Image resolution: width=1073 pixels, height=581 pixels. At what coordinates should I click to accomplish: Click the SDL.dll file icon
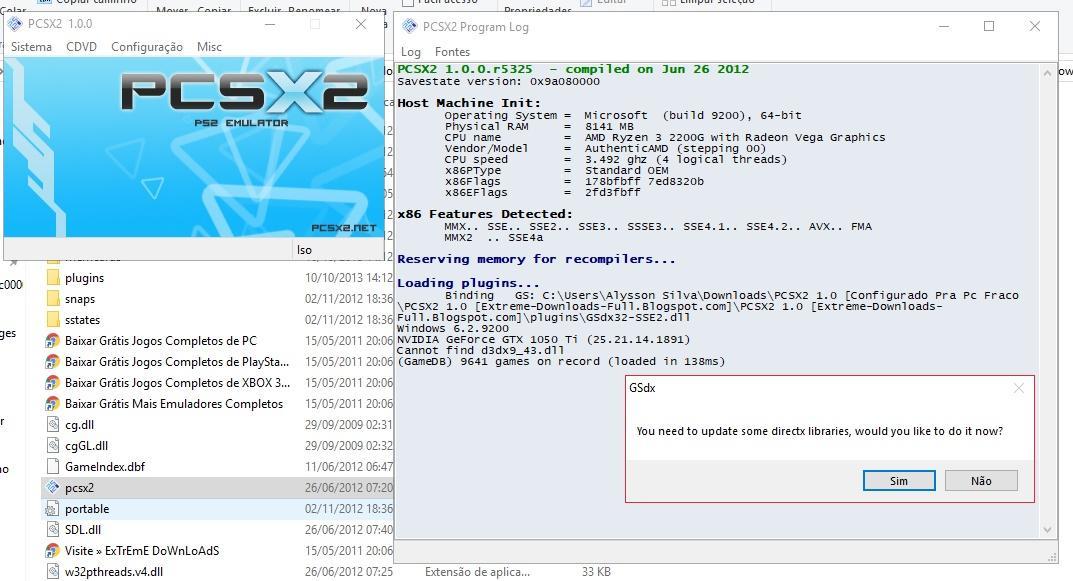coord(53,529)
